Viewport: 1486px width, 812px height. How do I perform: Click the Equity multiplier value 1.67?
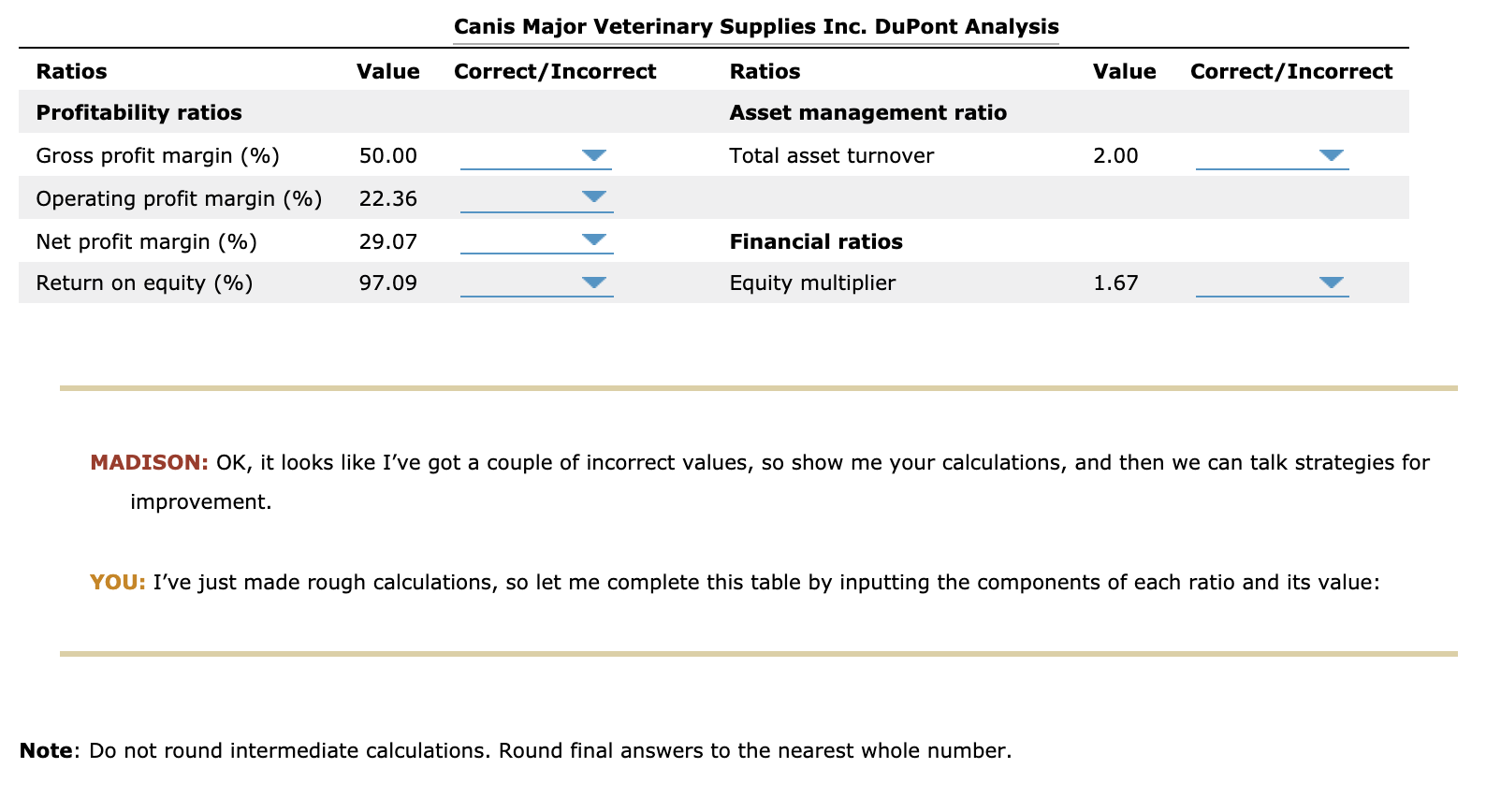[1115, 283]
